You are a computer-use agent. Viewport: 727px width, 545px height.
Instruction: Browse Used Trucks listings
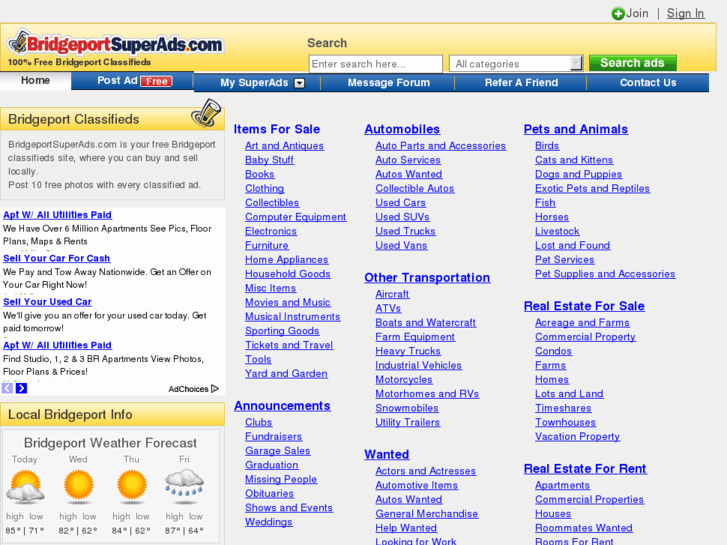click(x=405, y=231)
